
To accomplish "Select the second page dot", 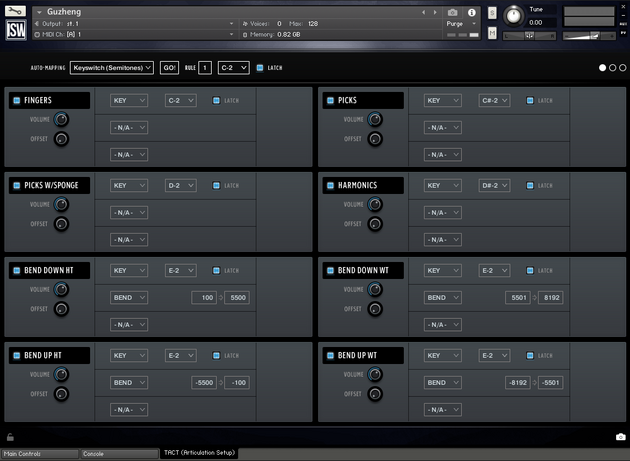I will 612,68.
